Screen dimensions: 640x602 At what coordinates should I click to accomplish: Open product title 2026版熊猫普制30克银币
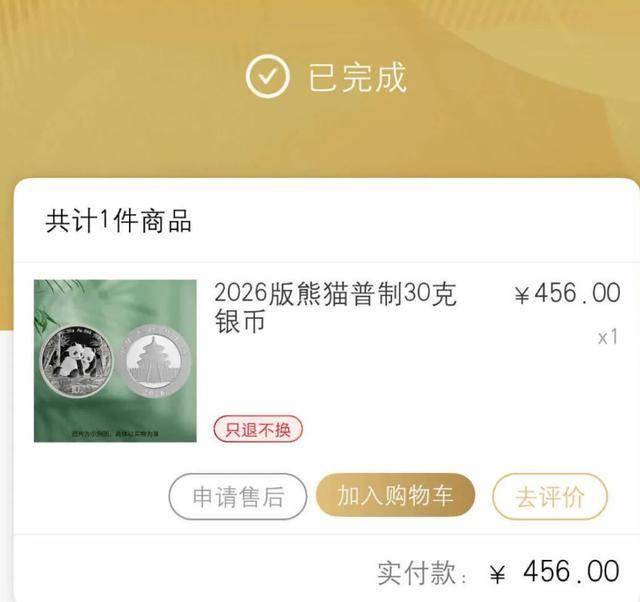point(335,307)
